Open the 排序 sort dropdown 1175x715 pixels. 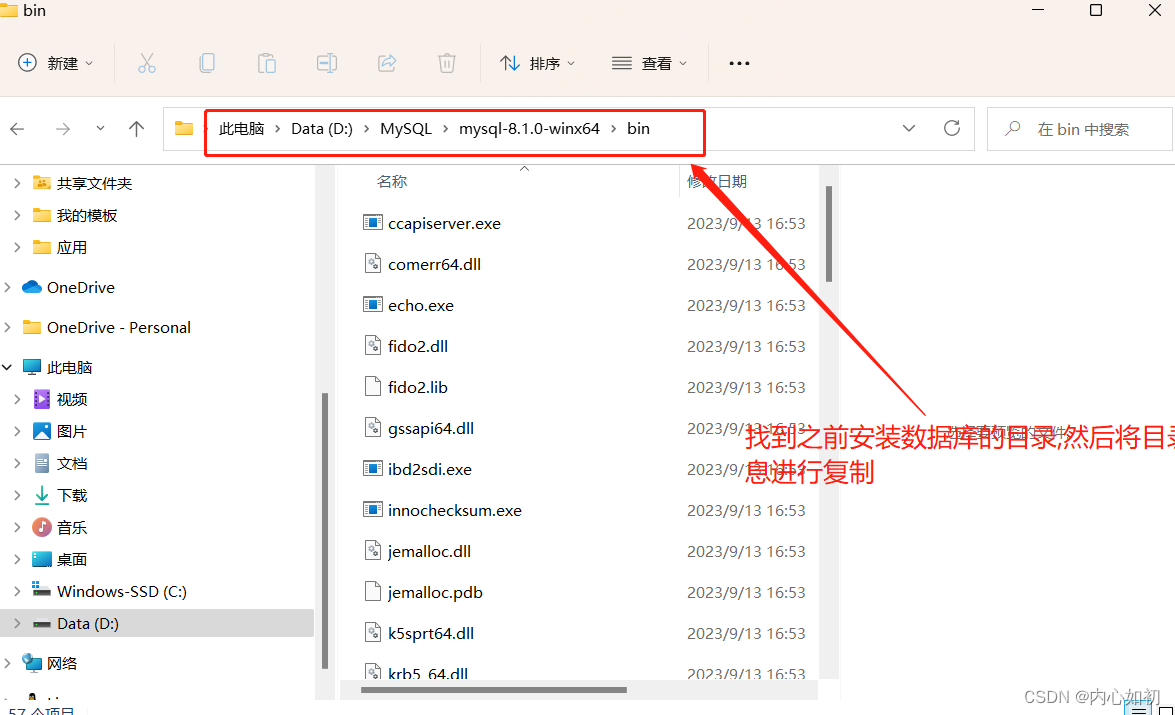(x=537, y=64)
